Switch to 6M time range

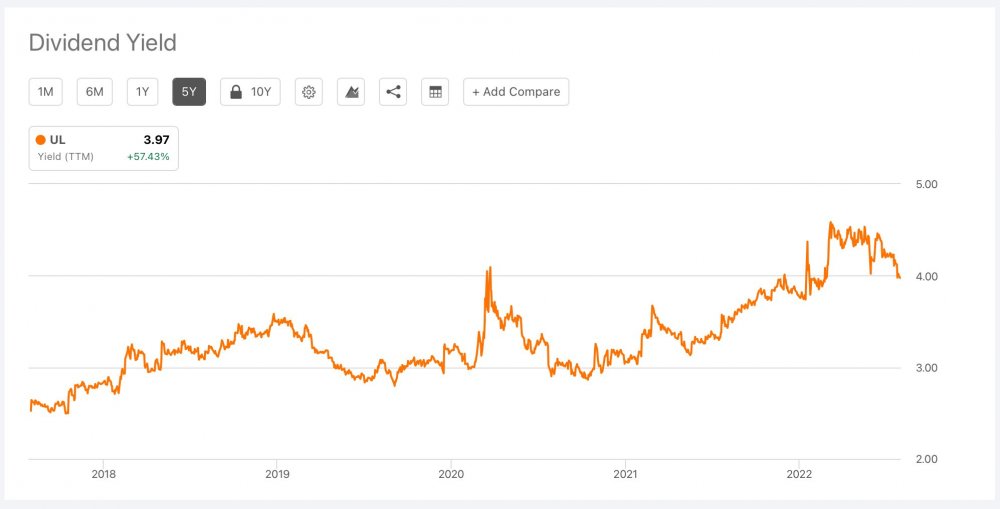pyautogui.click(x=94, y=92)
